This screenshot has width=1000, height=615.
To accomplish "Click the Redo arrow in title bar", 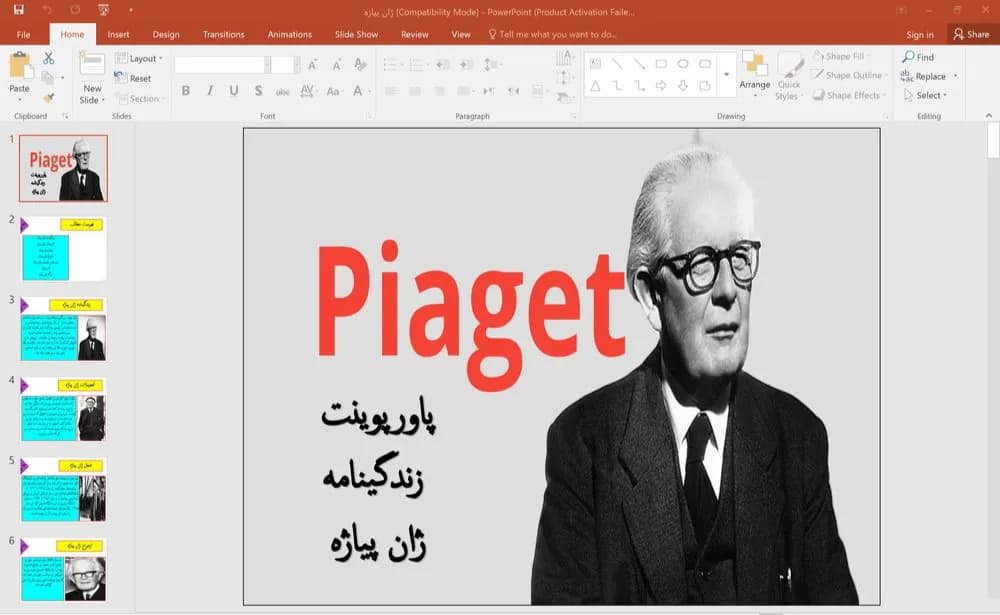I will pyautogui.click(x=75, y=10).
